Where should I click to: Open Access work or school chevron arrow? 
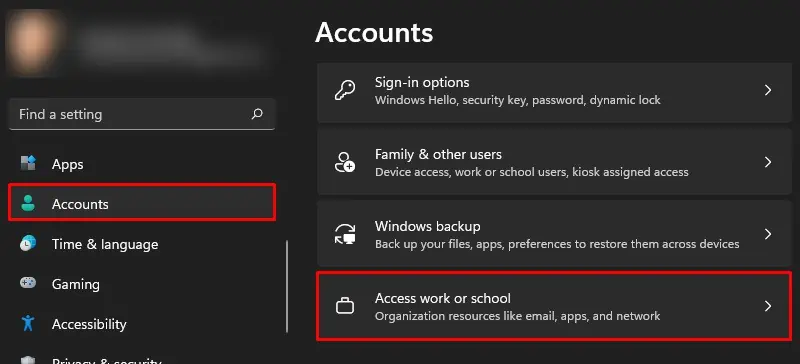(767, 306)
